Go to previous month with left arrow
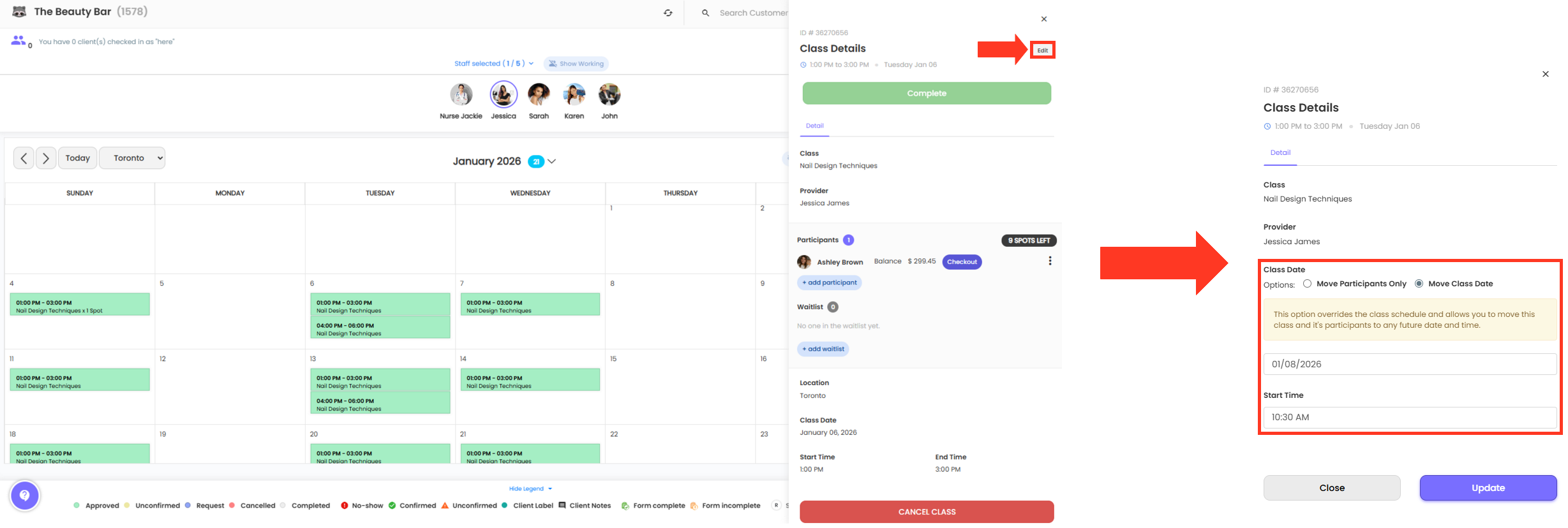The width and height of the screenshot is (1568, 528). tap(24, 158)
